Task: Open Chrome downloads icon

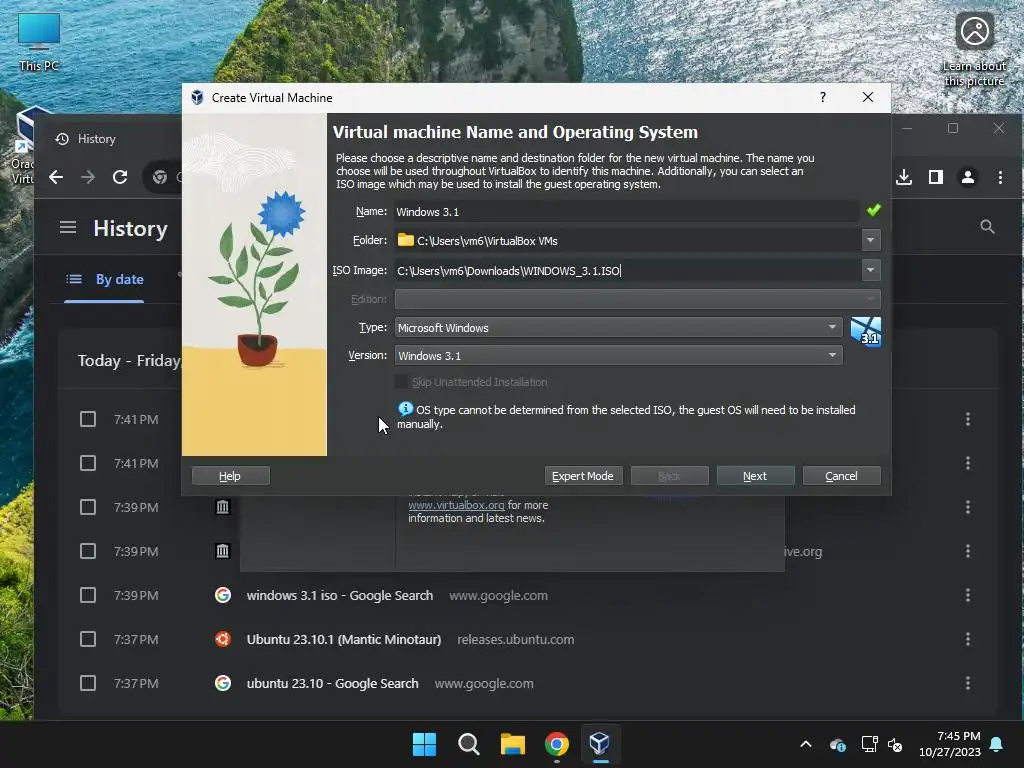Action: point(904,177)
